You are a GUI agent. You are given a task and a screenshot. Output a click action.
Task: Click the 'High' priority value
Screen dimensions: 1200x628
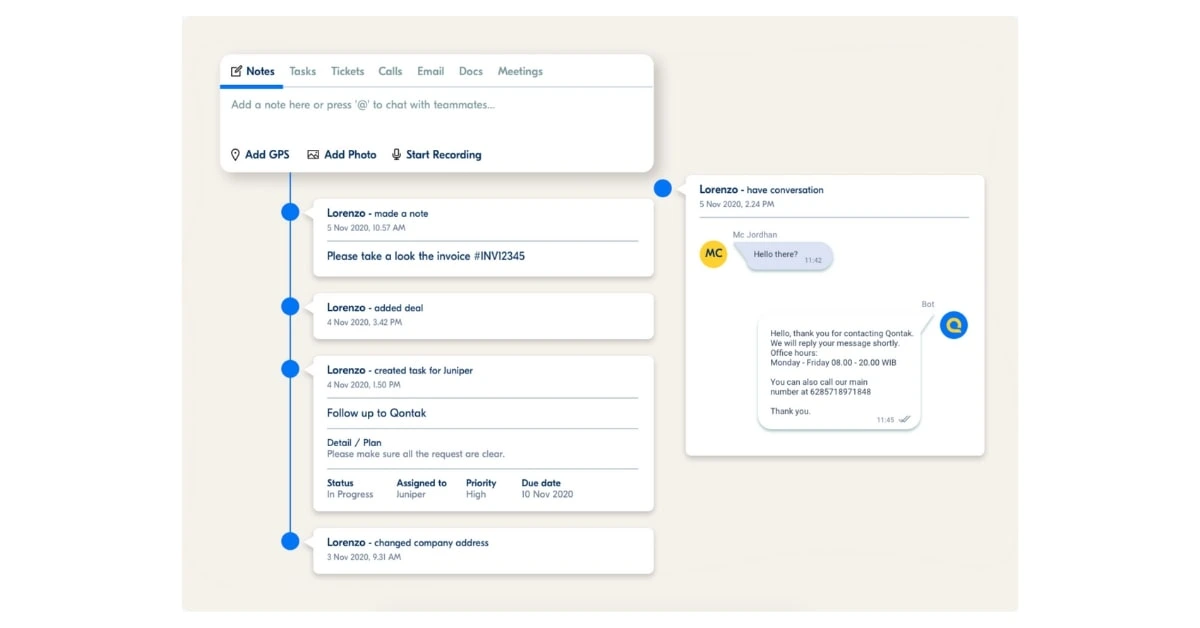point(476,495)
